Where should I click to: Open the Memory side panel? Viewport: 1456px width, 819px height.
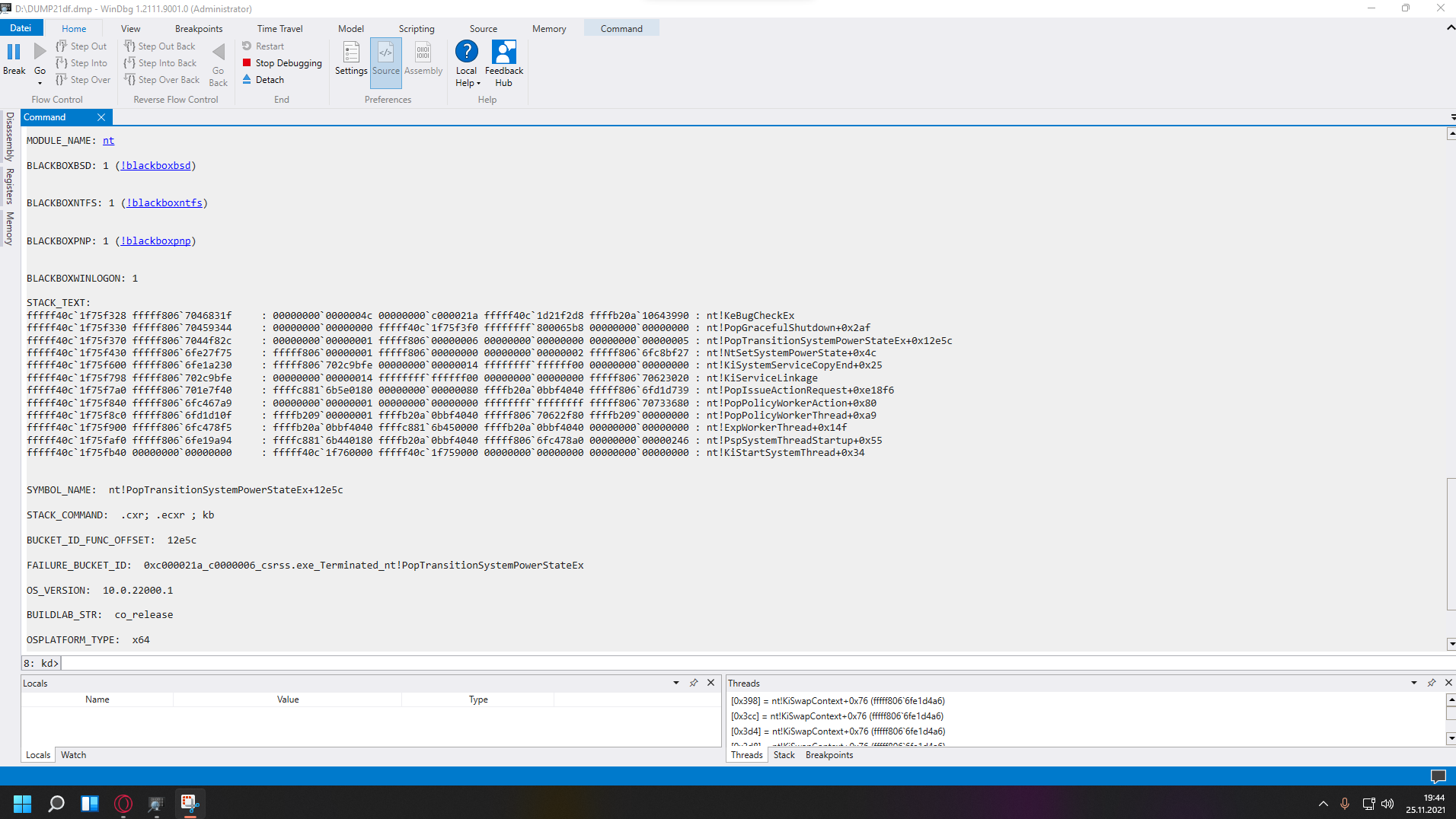[x=10, y=228]
